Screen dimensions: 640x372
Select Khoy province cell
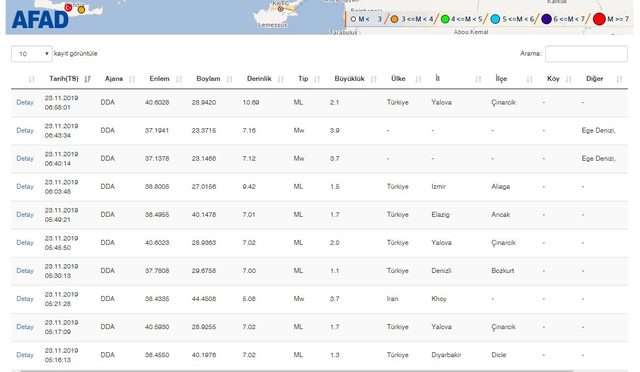[439, 299]
